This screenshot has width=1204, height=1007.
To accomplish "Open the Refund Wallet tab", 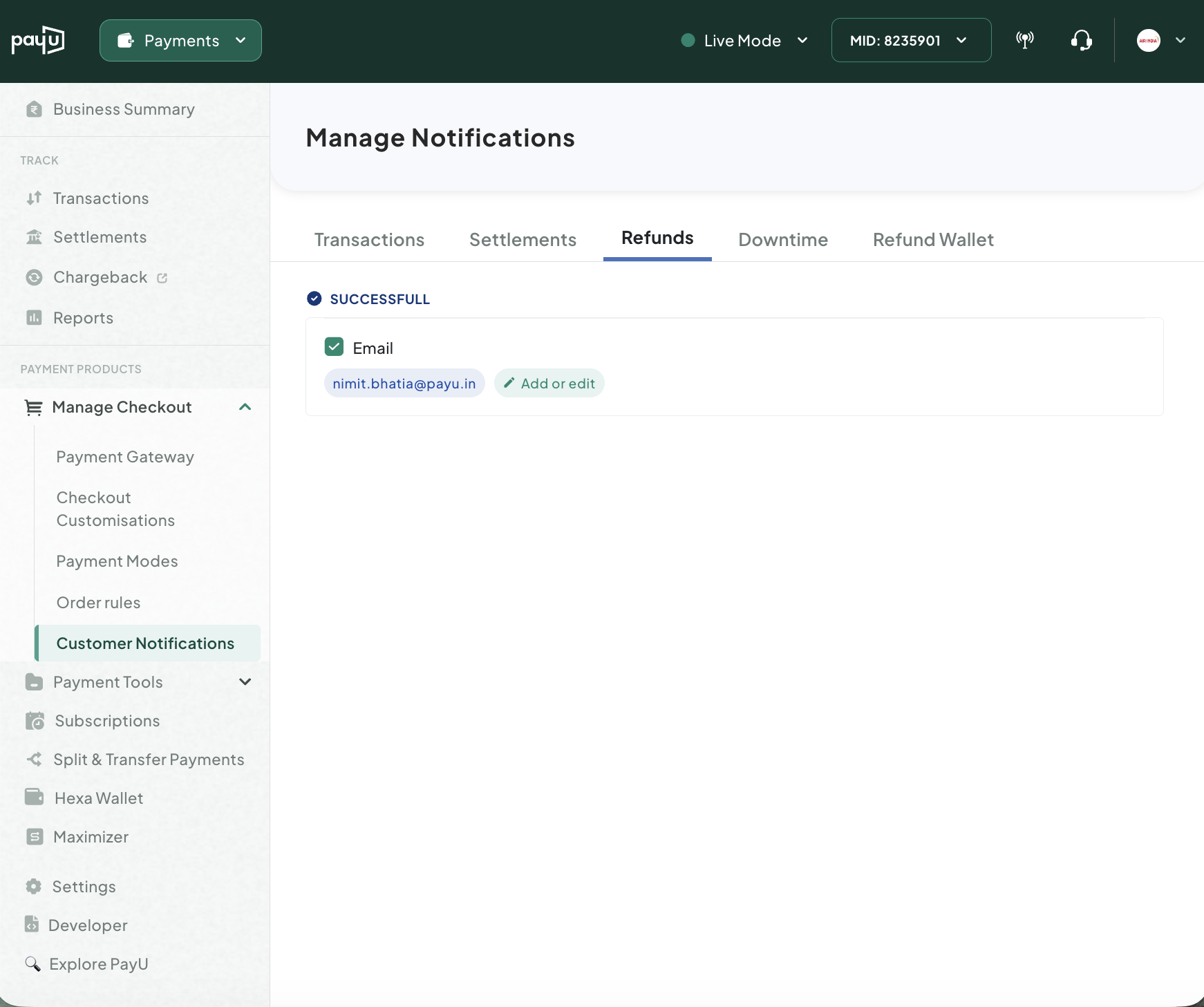I will 933,240.
